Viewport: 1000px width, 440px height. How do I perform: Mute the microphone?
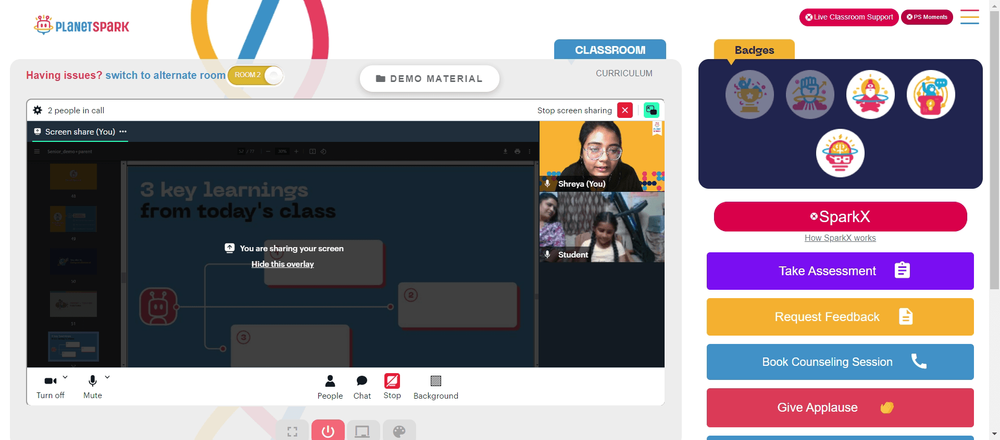click(92, 386)
